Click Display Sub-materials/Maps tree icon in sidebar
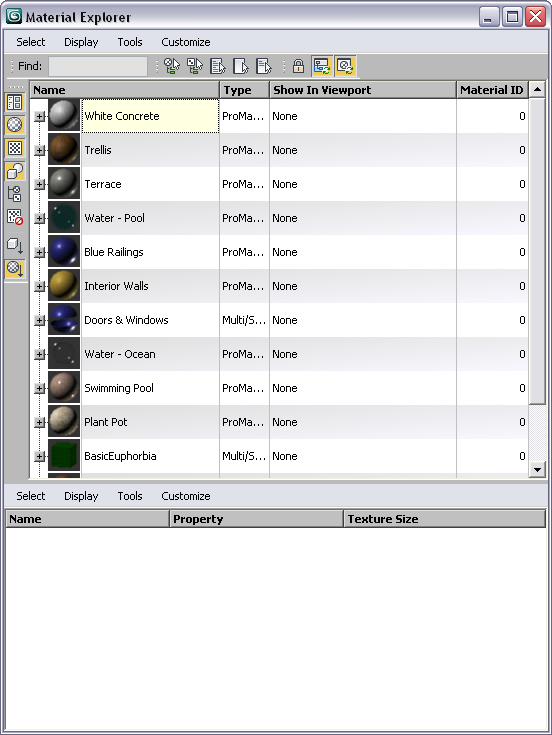Screen dimensions: 552x735 point(15,194)
